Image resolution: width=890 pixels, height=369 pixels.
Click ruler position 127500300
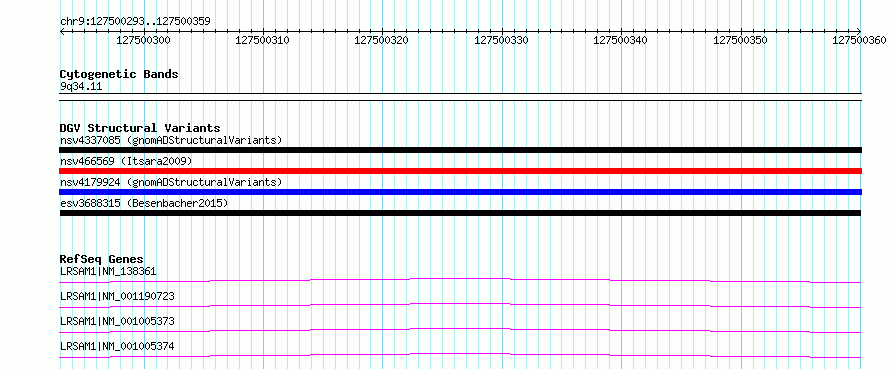143,40
